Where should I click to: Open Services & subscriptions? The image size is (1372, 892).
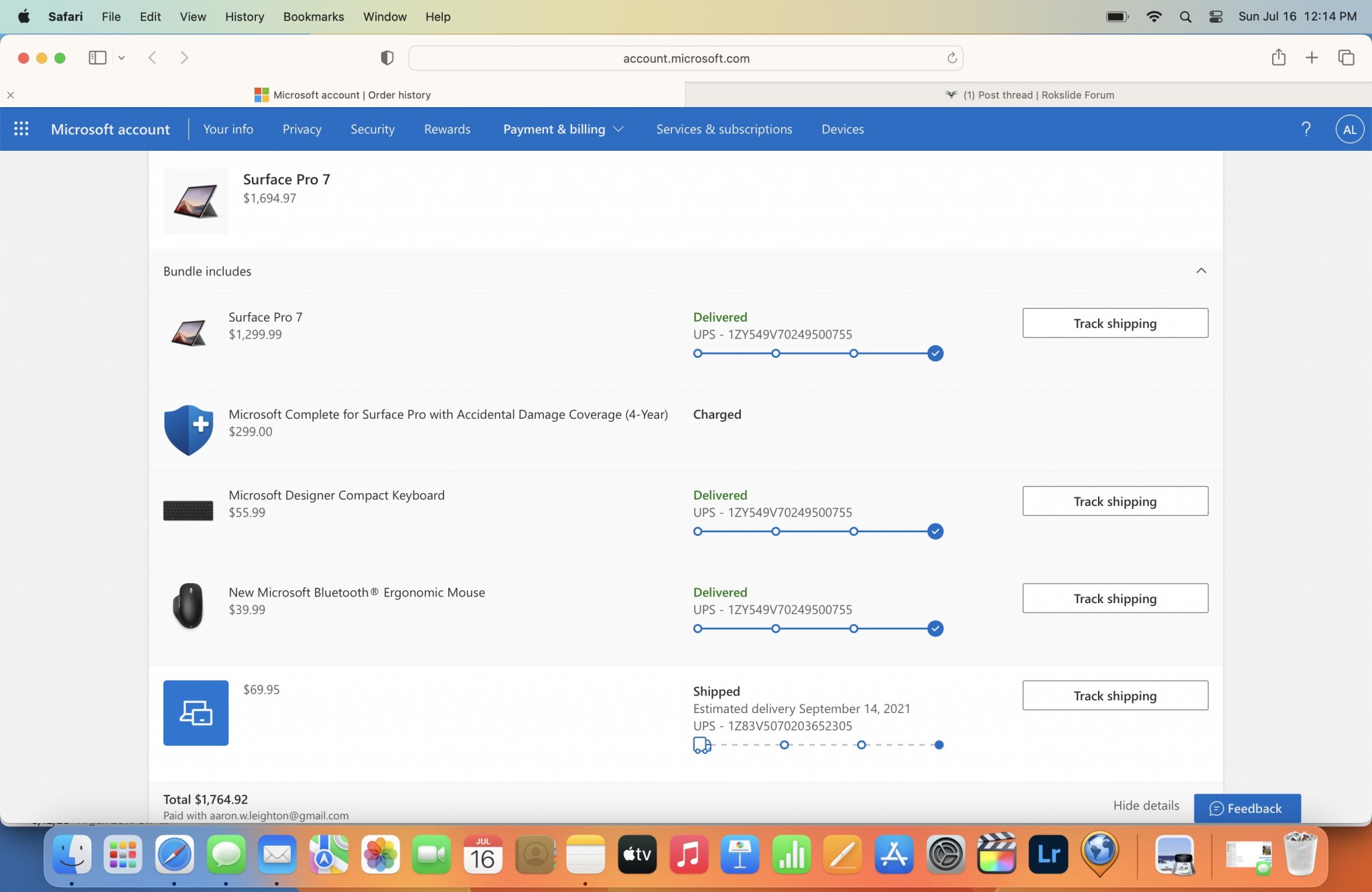[724, 129]
